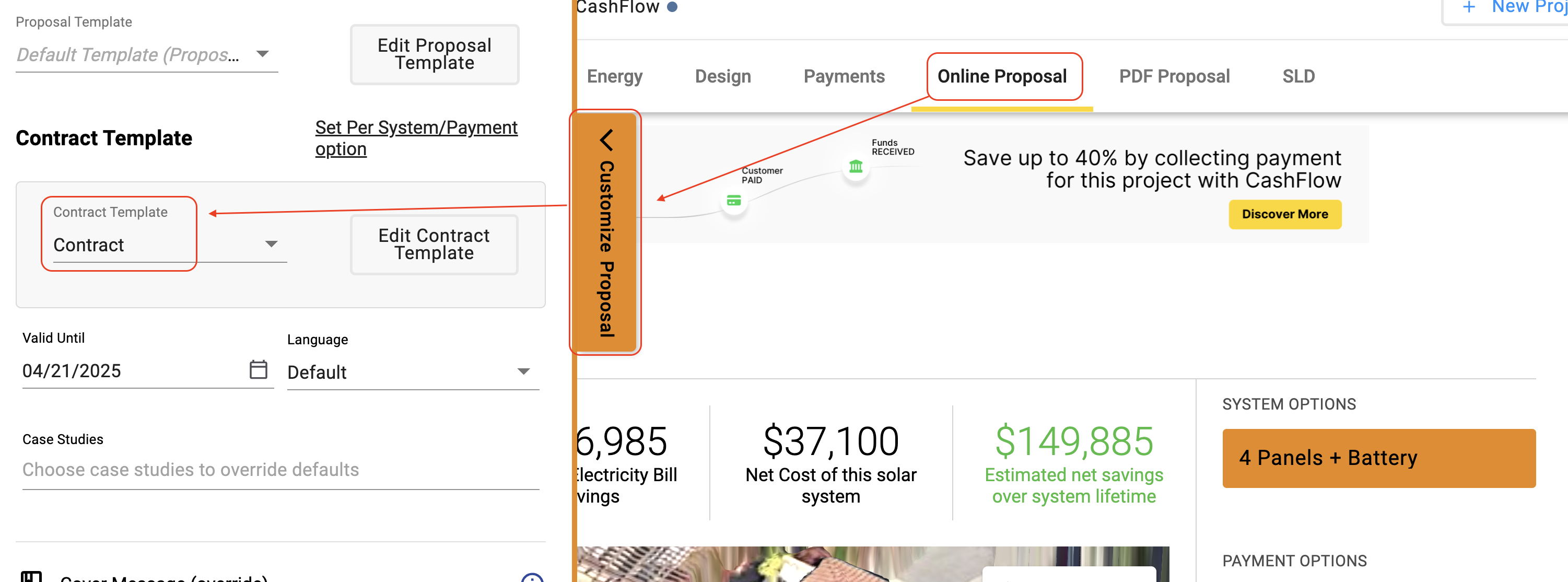Click the Case Studies input field
The image size is (1568, 582).
(x=280, y=469)
